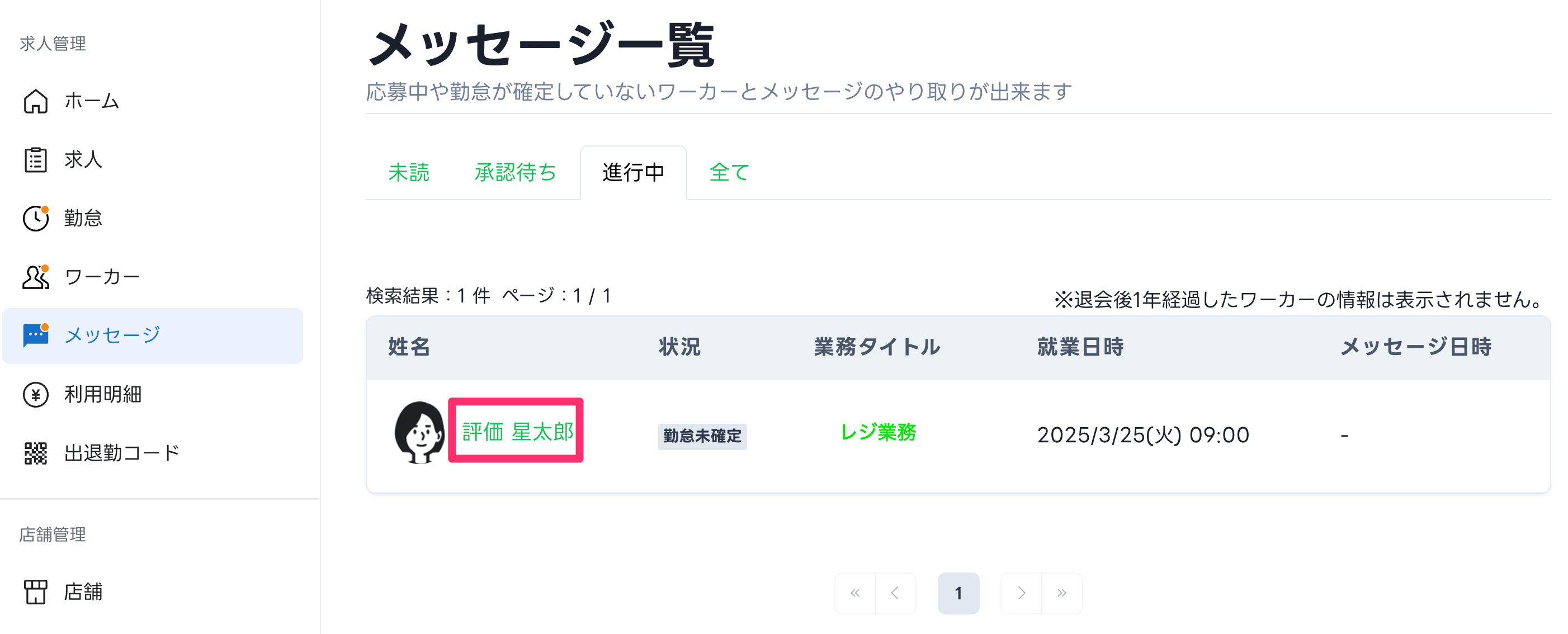The height and width of the screenshot is (634, 1568).
Task: Switch to the 承認待ち tab
Action: click(x=515, y=173)
